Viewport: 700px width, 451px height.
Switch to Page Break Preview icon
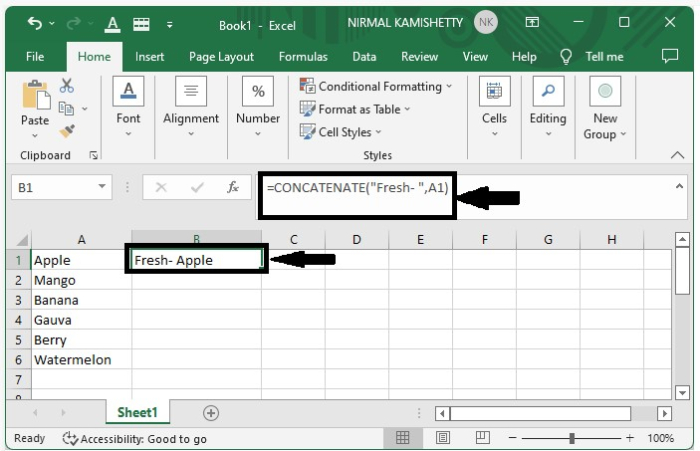pyautogui.click(x=483, y=438)
